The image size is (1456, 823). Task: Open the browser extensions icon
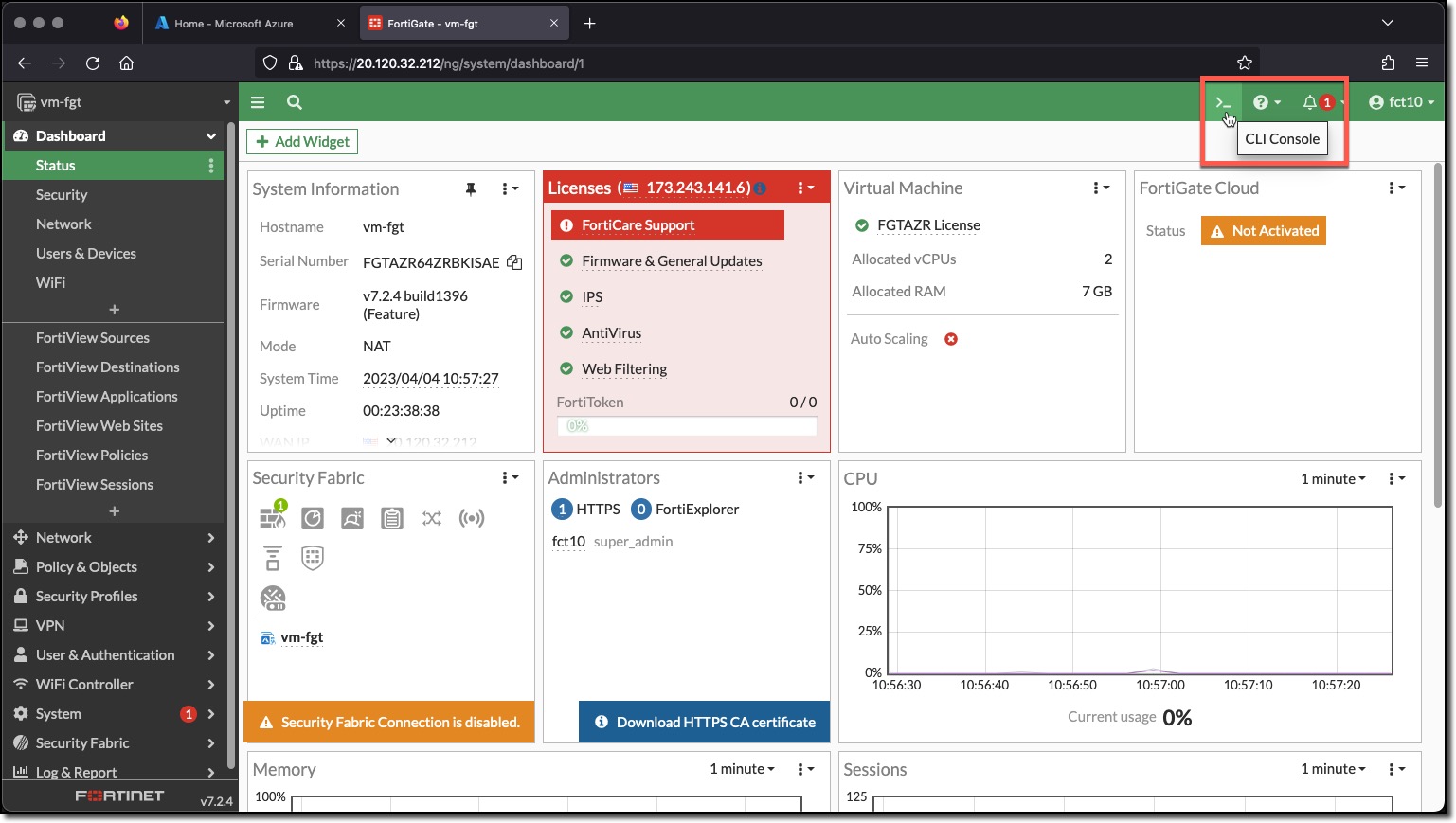click(x=1388, y=63)
